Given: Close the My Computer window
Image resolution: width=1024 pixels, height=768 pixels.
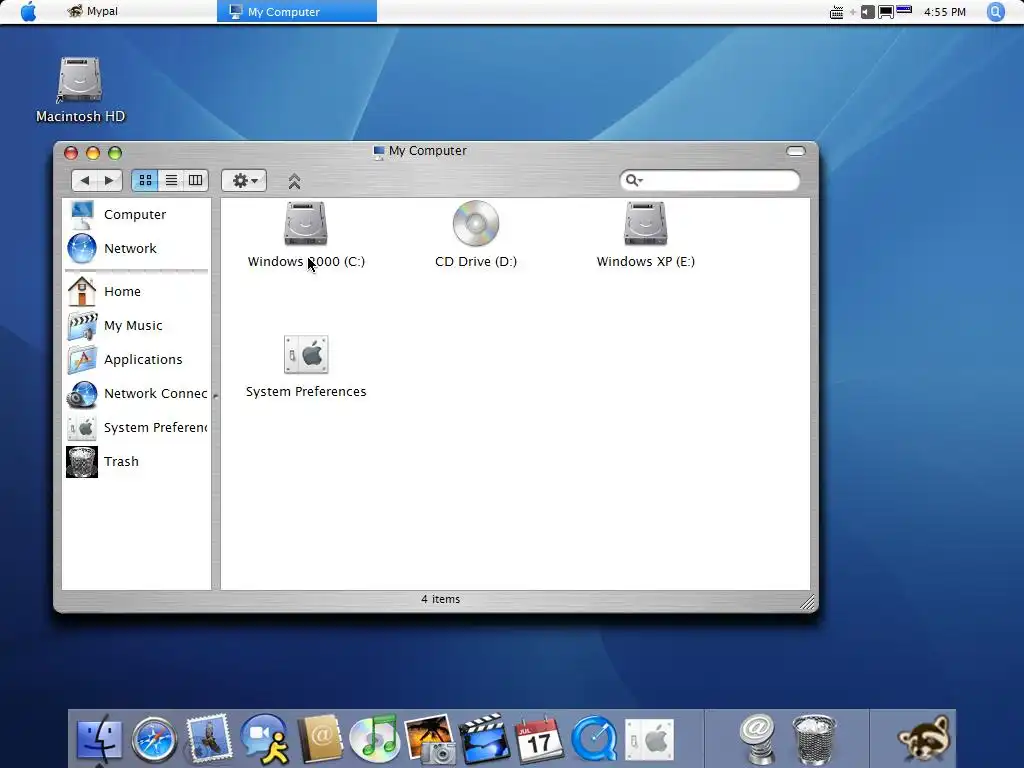Looking at the screenshot, I should pyautogui.click(x=71, y=153).
